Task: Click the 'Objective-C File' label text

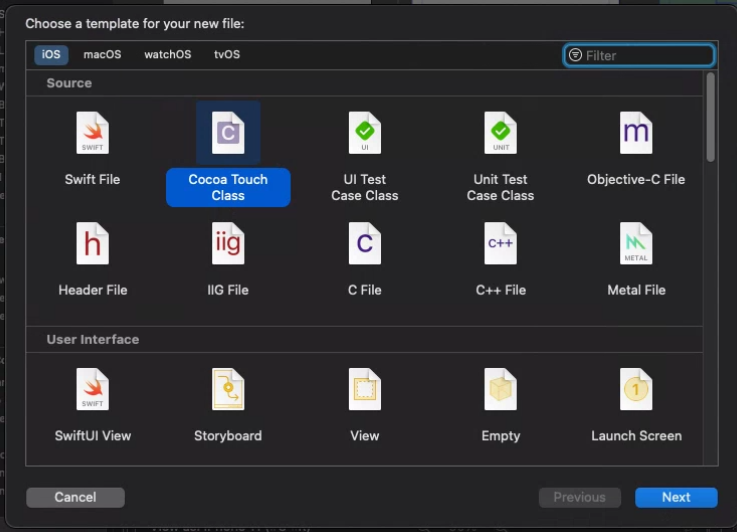Action: coord(636,180)
